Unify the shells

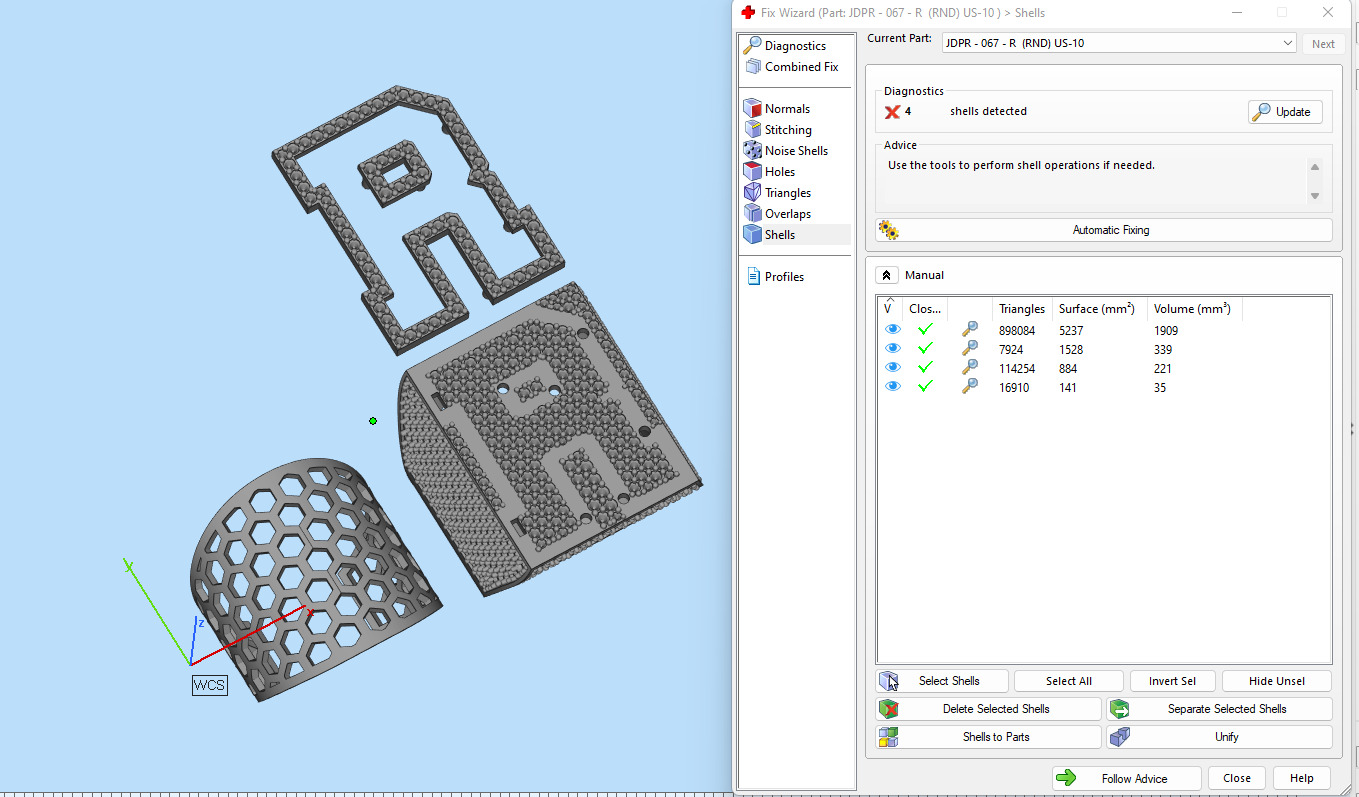(1220, 737)
